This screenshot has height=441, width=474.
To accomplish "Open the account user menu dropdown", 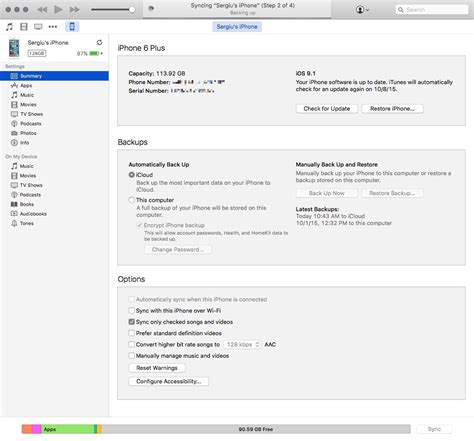I will pyautogui.click(x=362, y=10).
